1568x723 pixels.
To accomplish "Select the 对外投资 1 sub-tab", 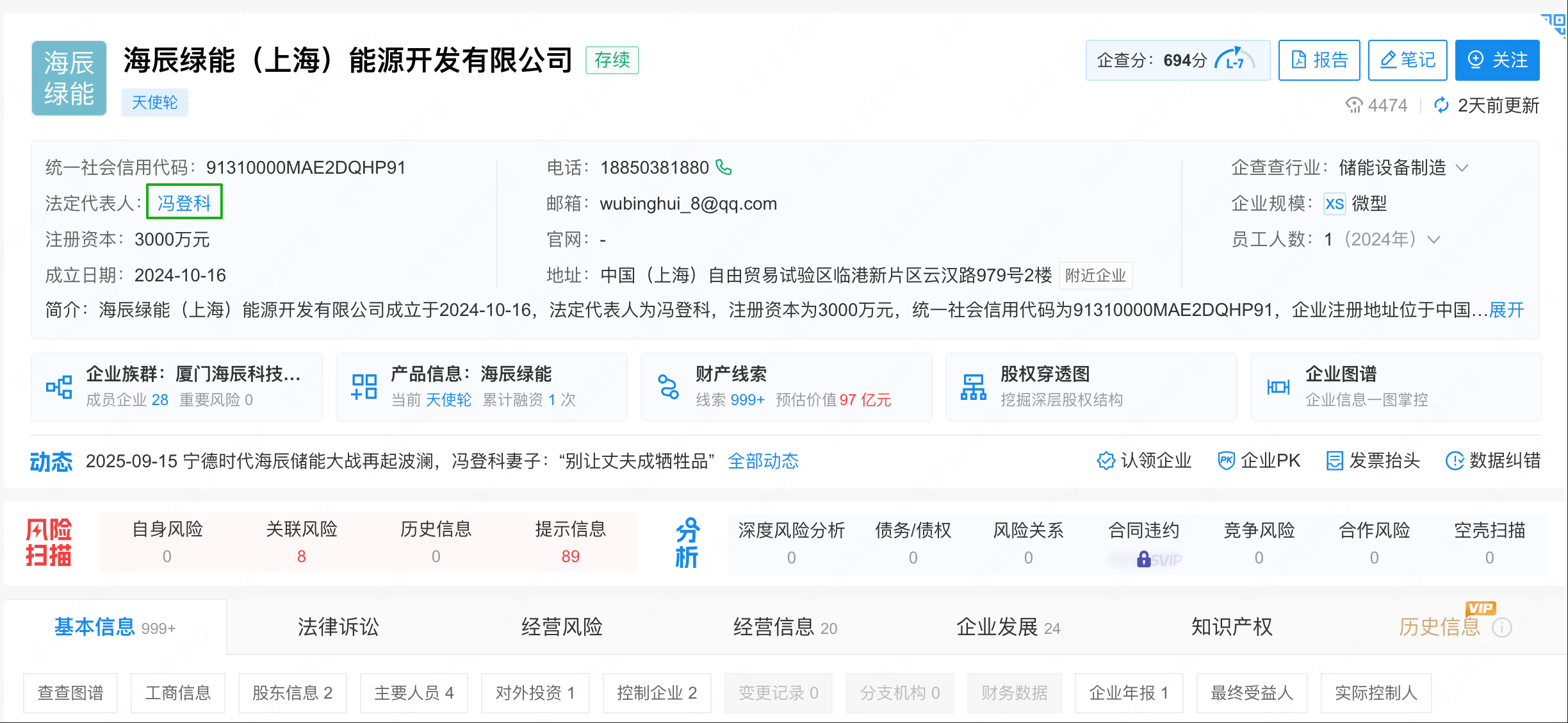I will pyautogui.click(x=535, y=693).
